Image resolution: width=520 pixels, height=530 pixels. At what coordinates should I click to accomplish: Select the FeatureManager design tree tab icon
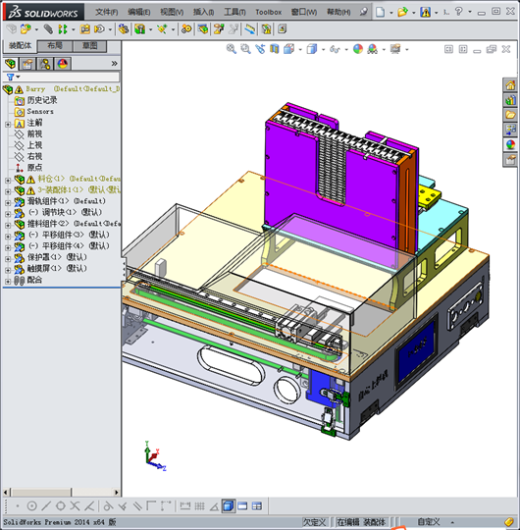tap(10, 64)
